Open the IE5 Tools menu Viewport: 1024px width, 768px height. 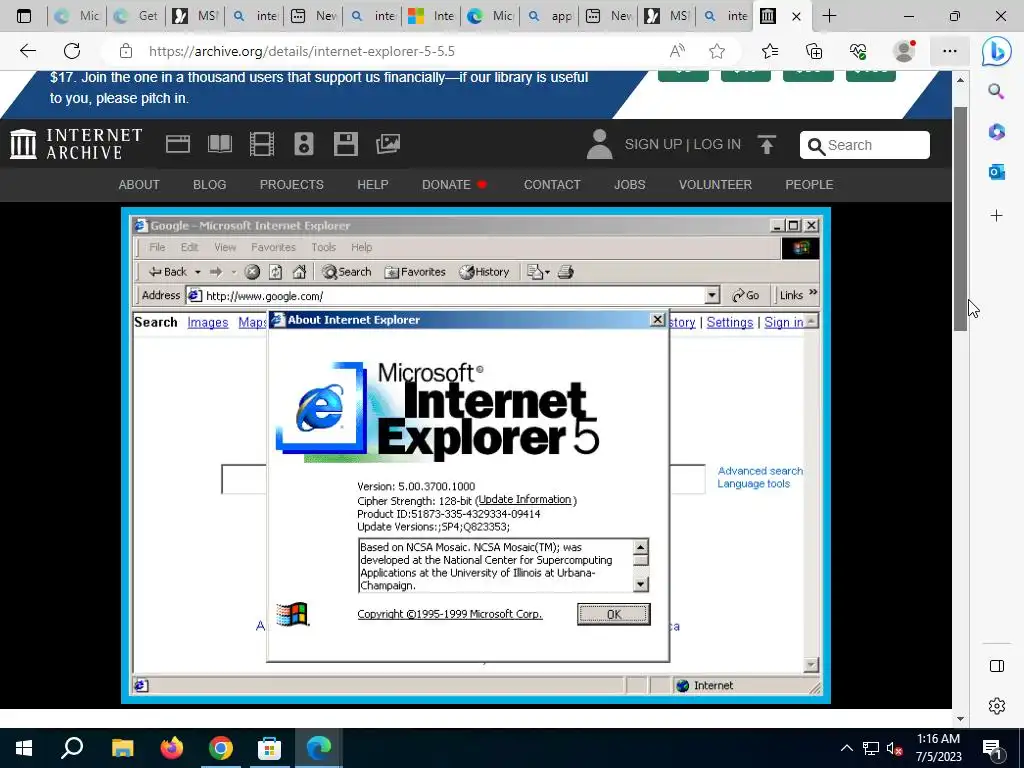[323, 248]
